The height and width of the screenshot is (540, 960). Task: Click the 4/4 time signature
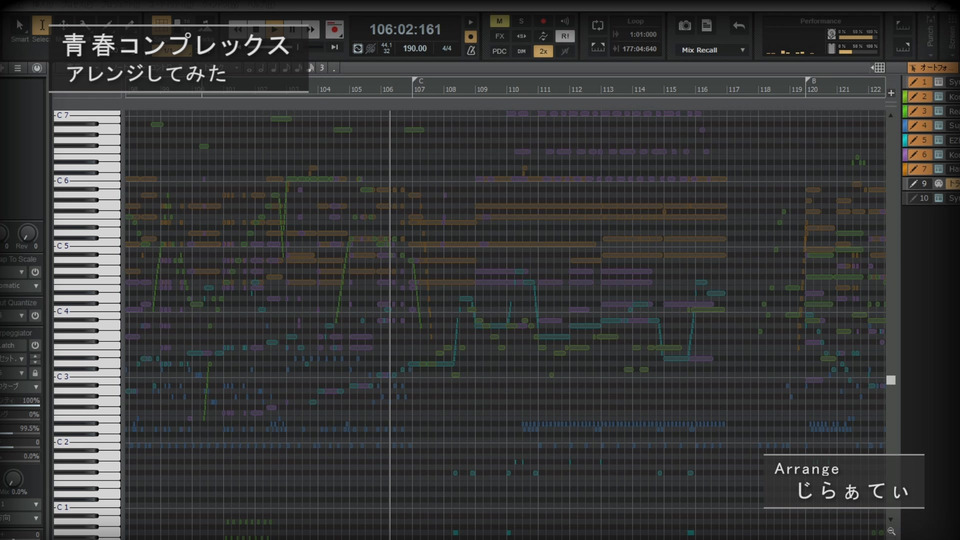pyautogui.click(x=447, y=48)
